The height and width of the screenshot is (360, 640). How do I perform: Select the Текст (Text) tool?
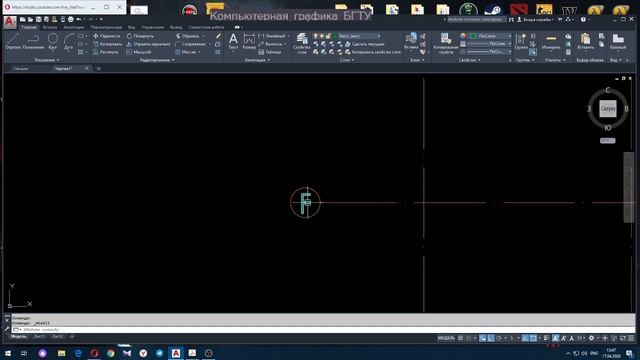click(x=233, y=42)
